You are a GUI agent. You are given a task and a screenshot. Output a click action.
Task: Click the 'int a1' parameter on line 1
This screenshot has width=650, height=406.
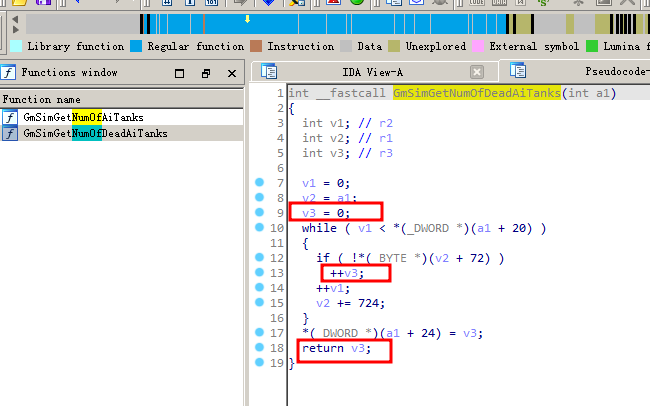[x=589, y=93]
